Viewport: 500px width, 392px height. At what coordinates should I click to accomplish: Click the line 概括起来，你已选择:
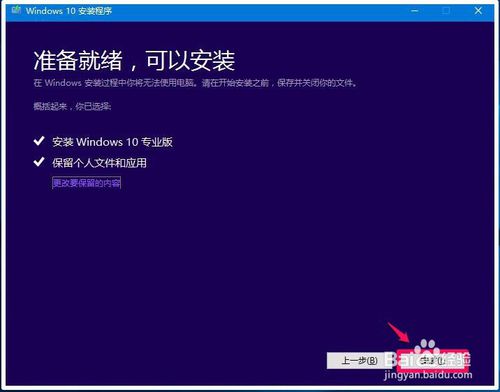[72, 106]
